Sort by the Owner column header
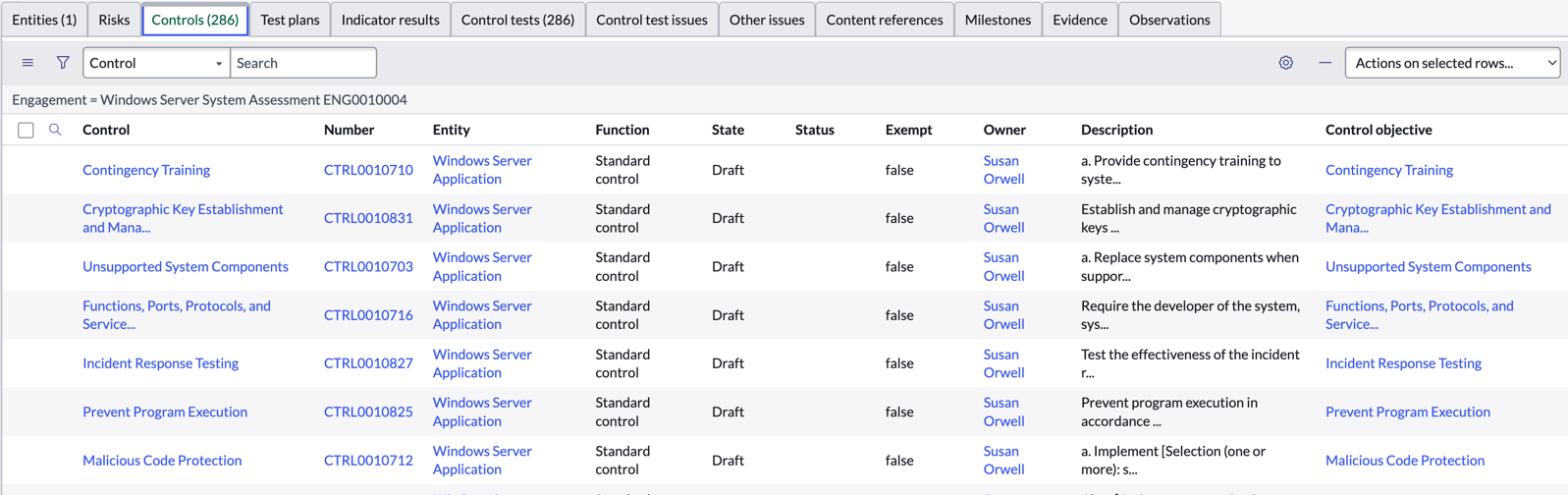This screenshot has width=1568, height=495. coord(1004,130)
